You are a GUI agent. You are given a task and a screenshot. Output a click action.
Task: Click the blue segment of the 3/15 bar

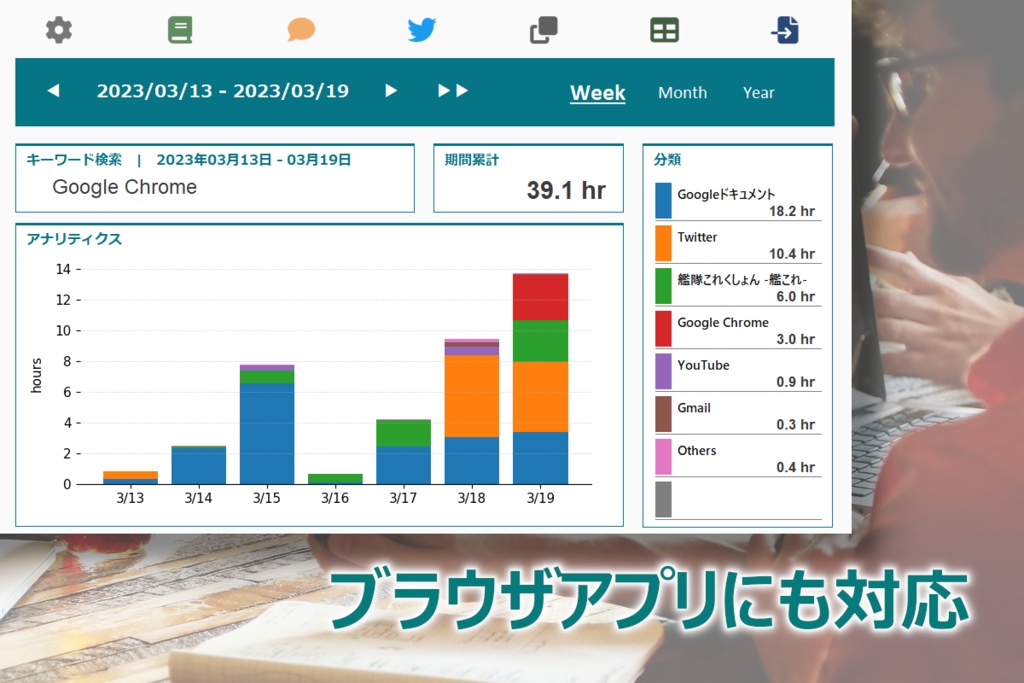point(267,434)
